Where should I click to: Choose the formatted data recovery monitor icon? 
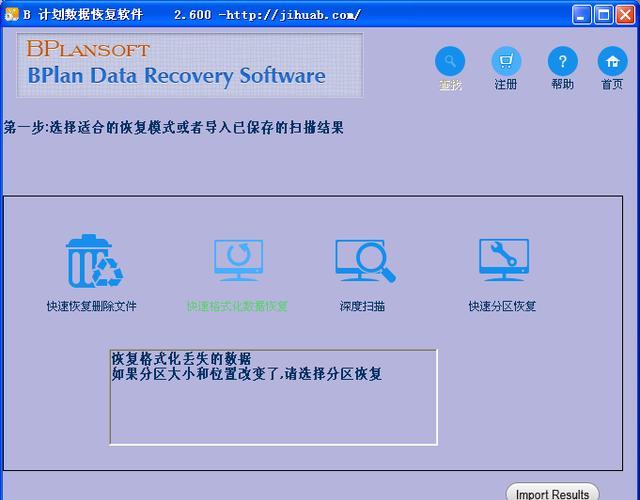click(238, 260)
